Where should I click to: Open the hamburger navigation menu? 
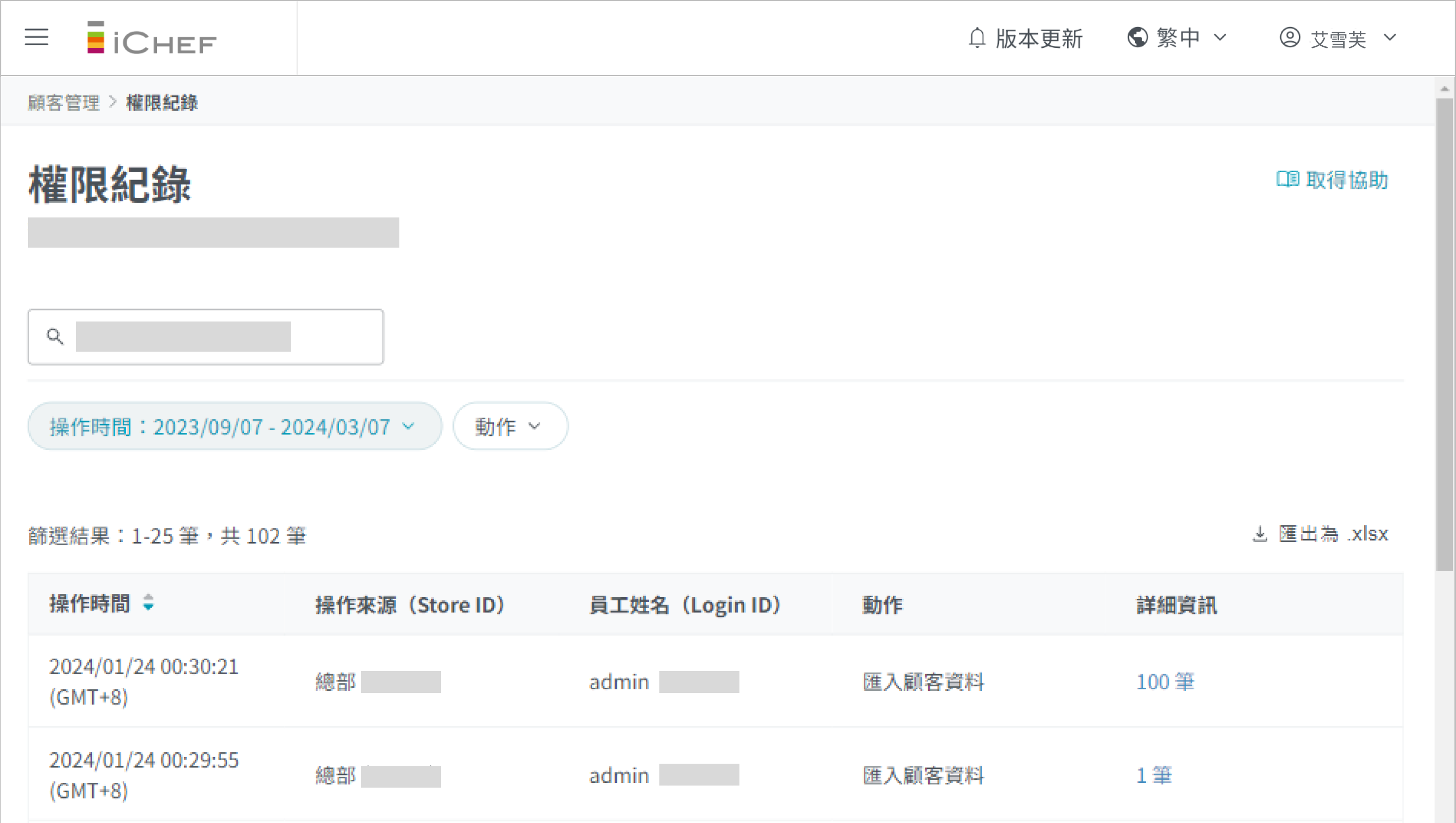pyautogui.click(x=36, y=37)
